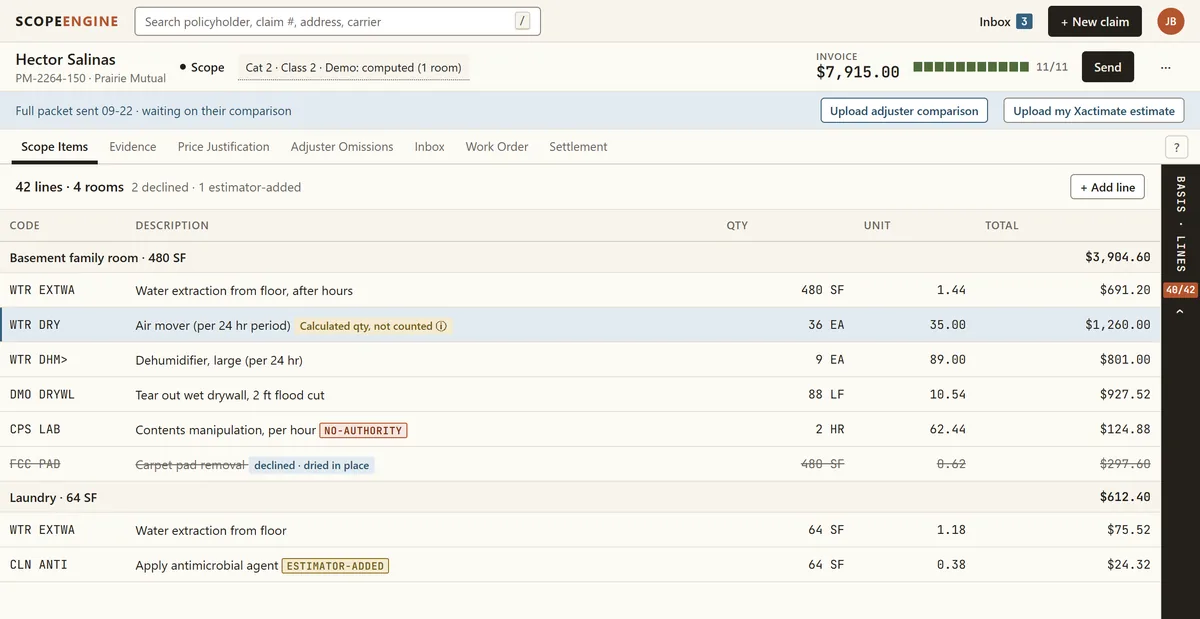Click the declined dried in place tag
This screenshot has height=619, width=1200.
[312, 465]
